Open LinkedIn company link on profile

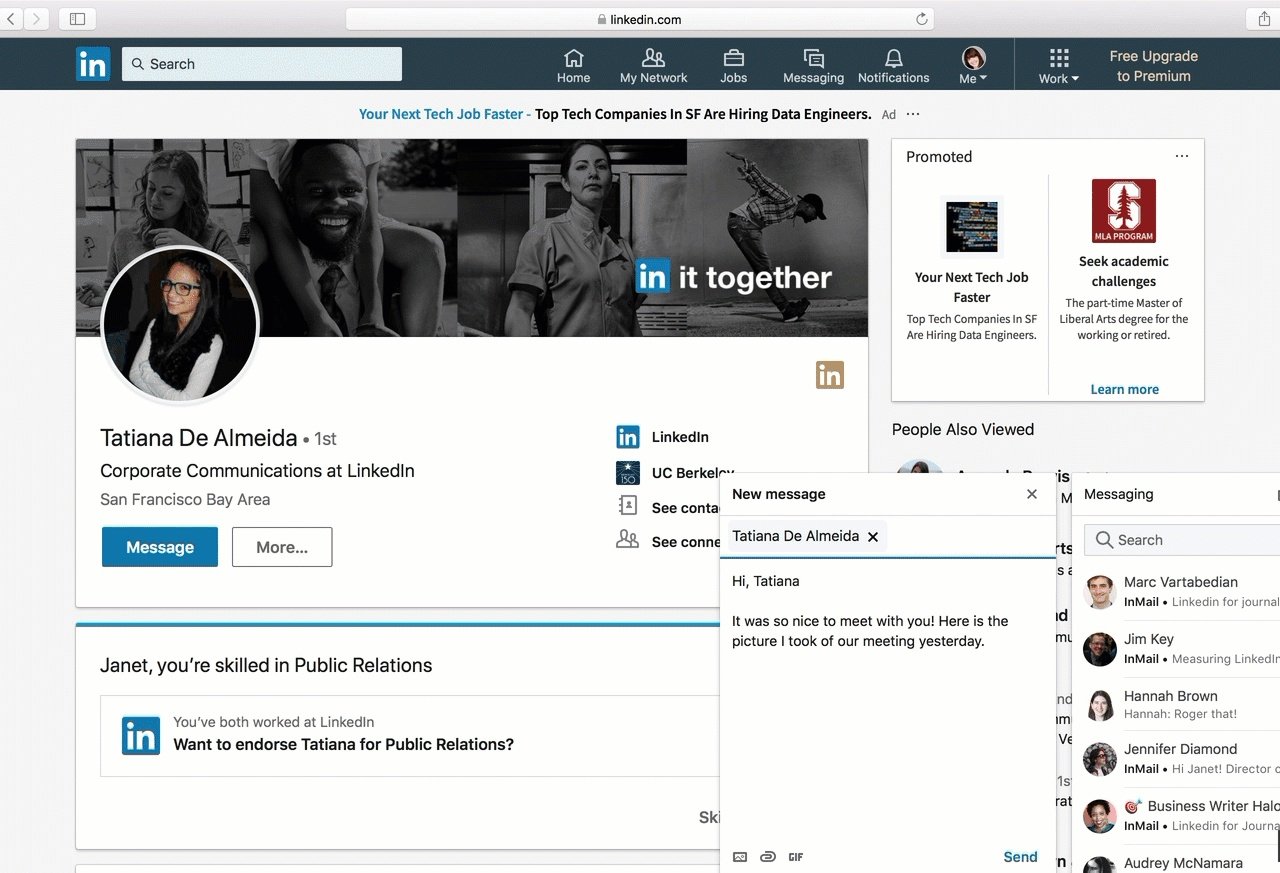point(680,437)
